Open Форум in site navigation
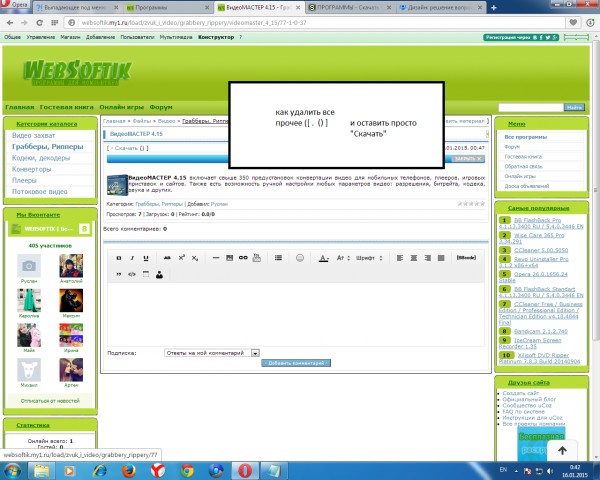This screenshot has width=600, height=480. (x=161, y=107)
